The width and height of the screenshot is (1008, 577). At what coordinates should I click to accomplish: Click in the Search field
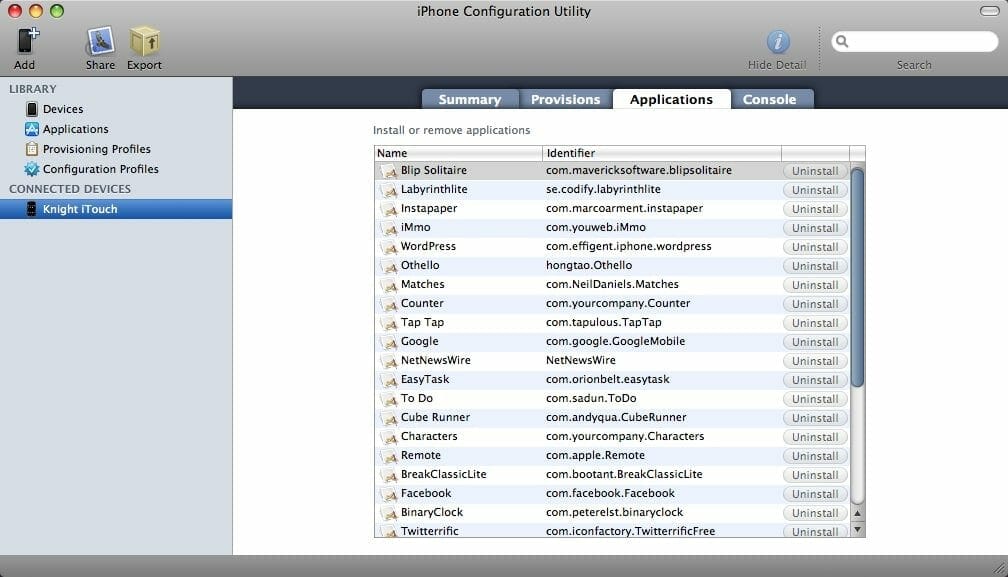[920, 42]
